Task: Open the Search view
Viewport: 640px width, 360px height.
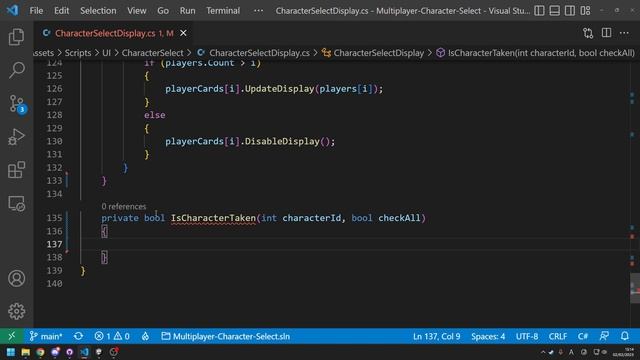Action: [16, 70]
